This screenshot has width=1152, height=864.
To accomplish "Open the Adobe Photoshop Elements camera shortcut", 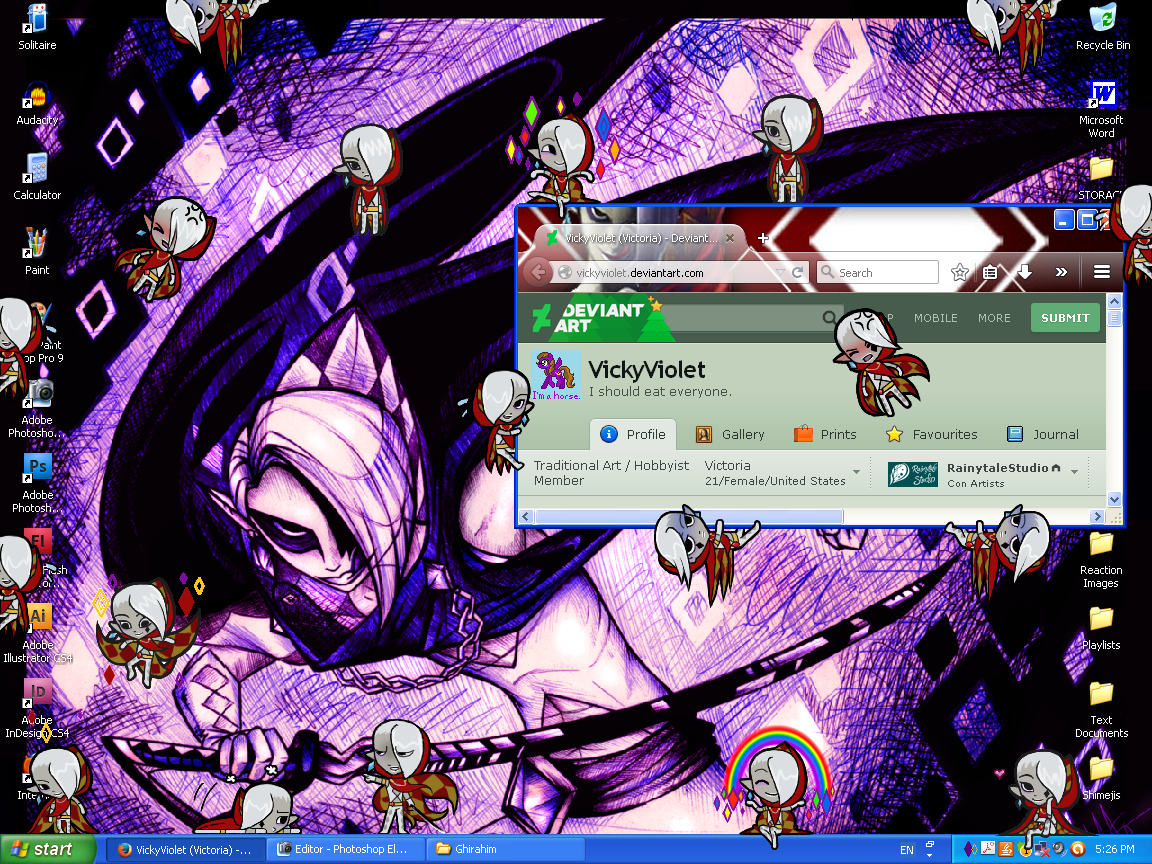I will coord(37,408).
